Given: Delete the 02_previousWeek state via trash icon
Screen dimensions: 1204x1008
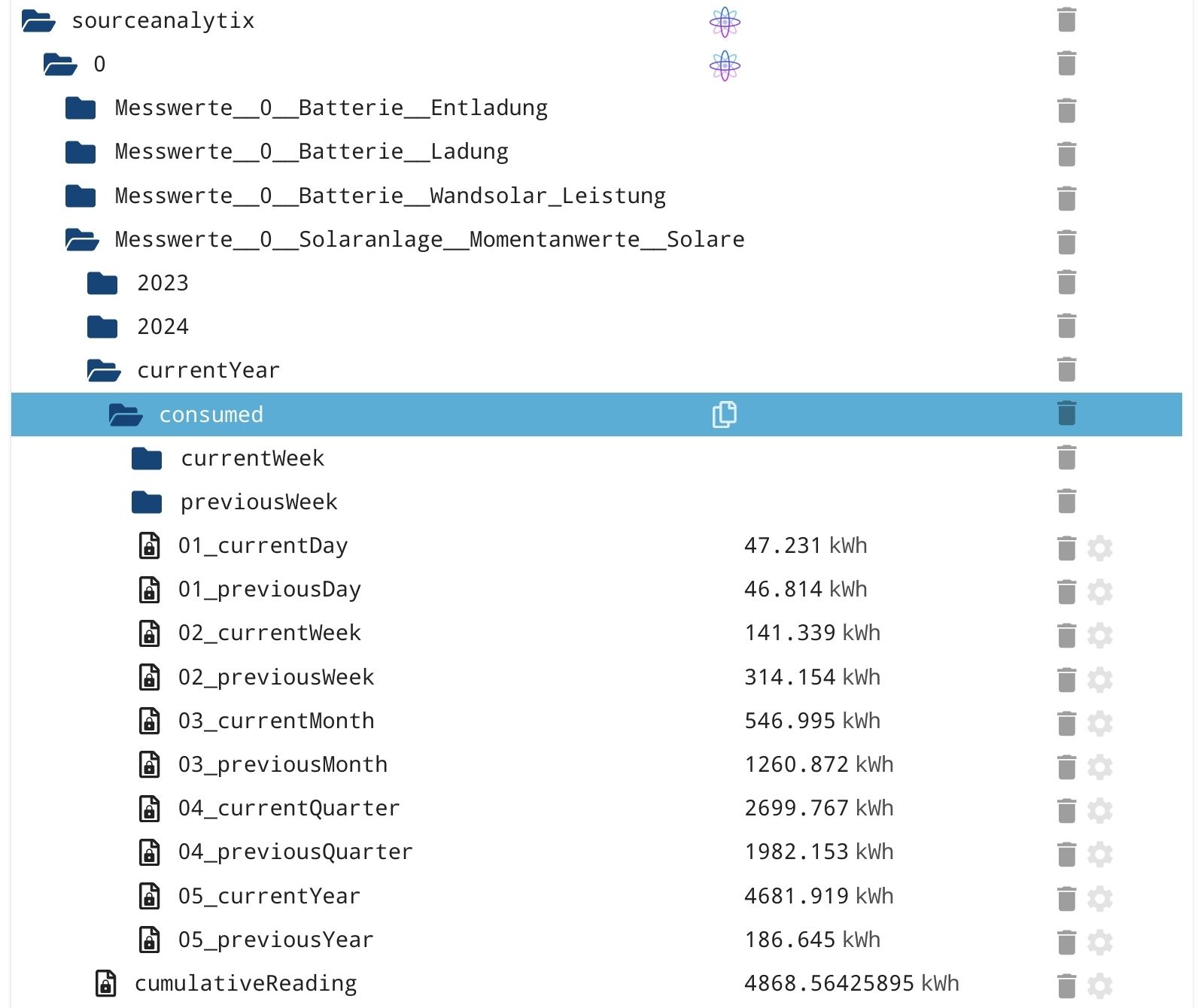Looking at the screenshot, I should [1066, 679].
